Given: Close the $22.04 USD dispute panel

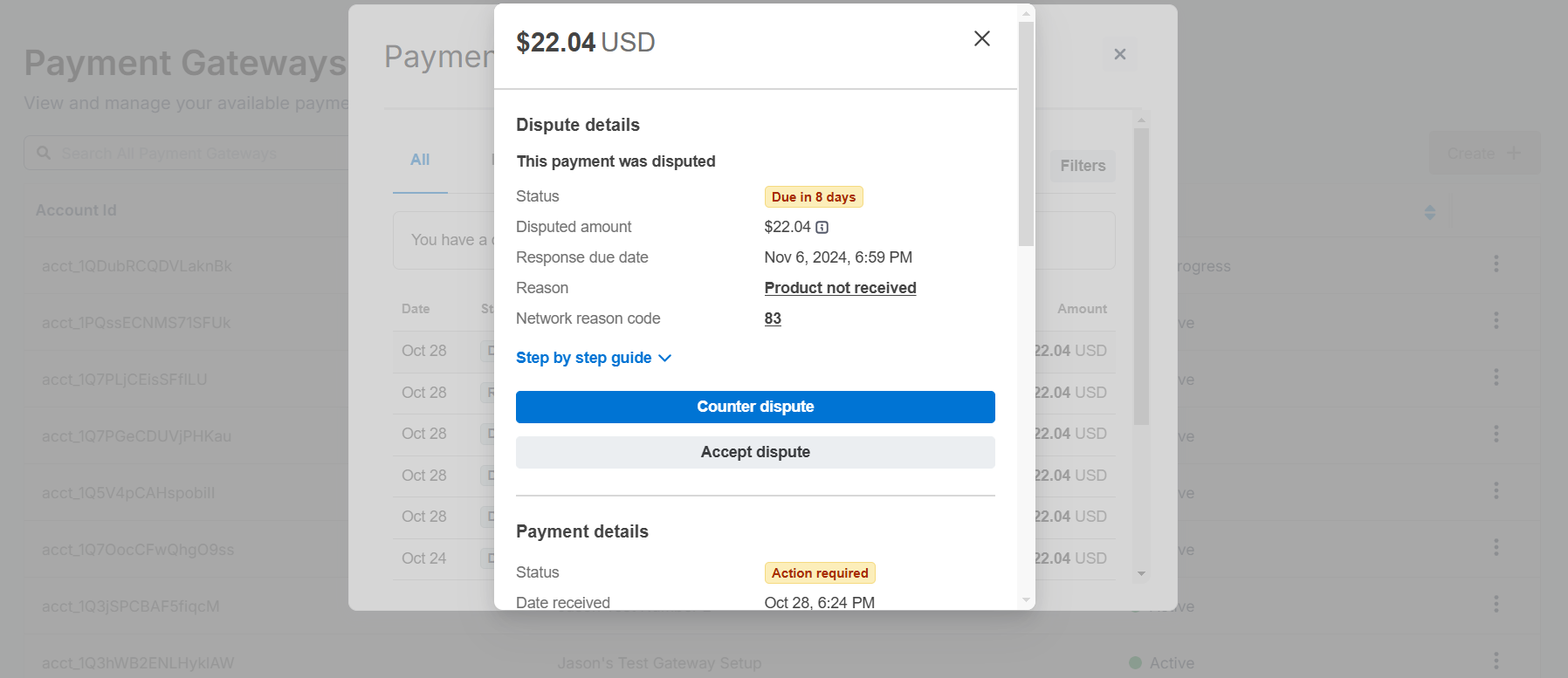Looking at the screenshot, I should pos(981,38).
